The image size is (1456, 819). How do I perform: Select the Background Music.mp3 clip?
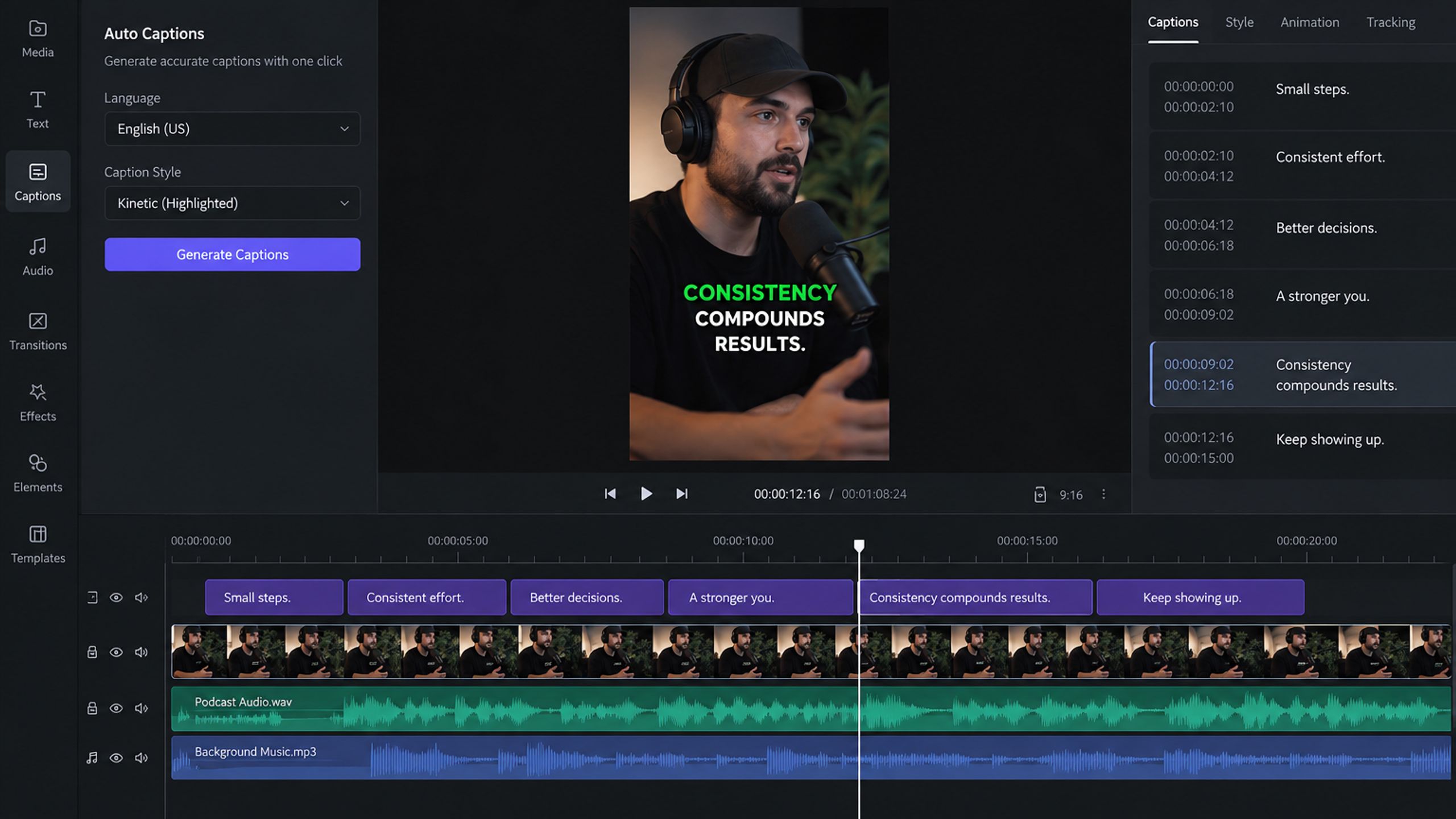(x=811, y=758)
